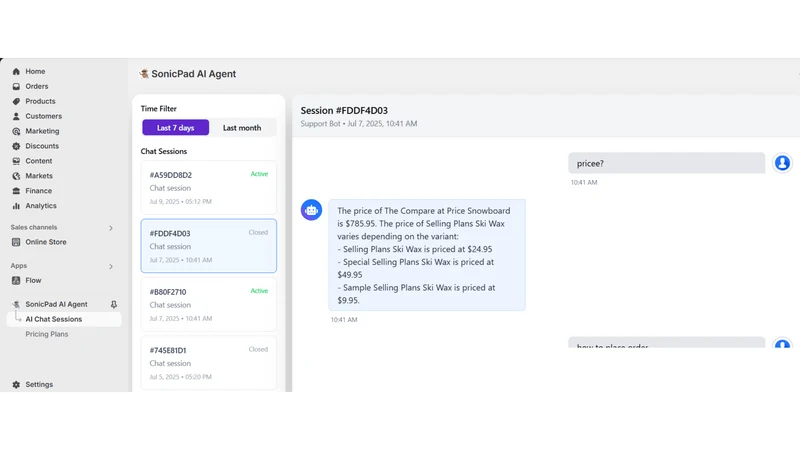
Task: Click the Closed status on #745E81D1
Action: [258, 349]
